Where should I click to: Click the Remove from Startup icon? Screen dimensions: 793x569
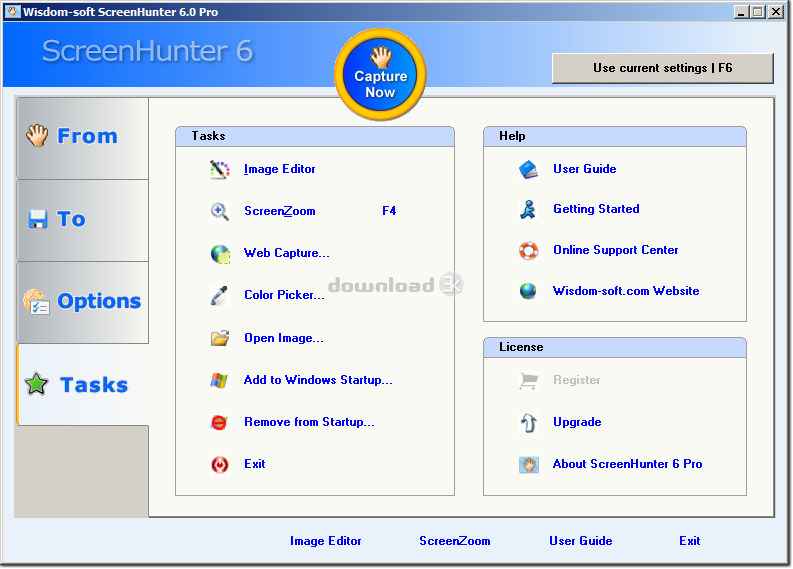220,422
